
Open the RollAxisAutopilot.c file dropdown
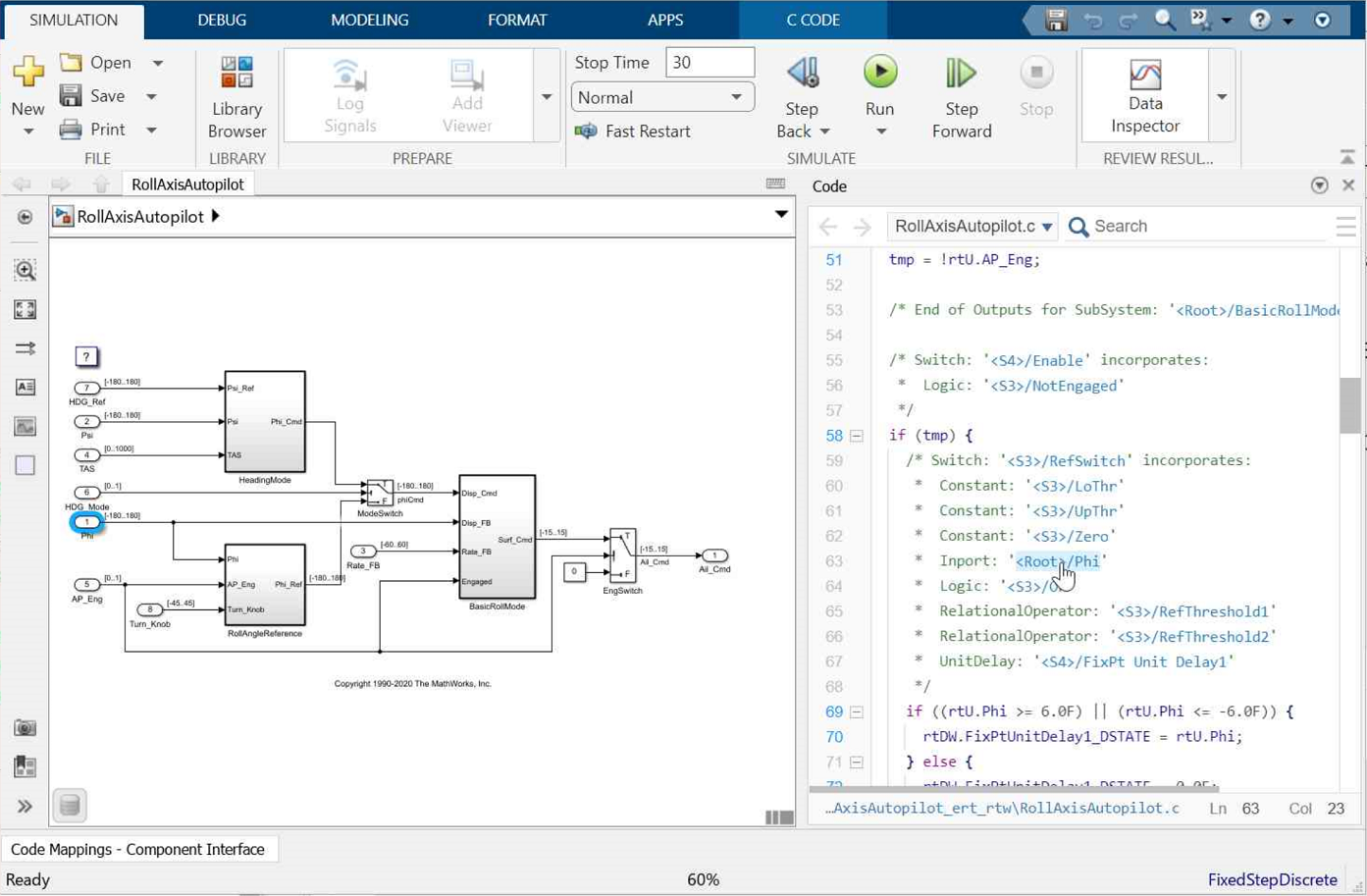(x=973, y=227)
